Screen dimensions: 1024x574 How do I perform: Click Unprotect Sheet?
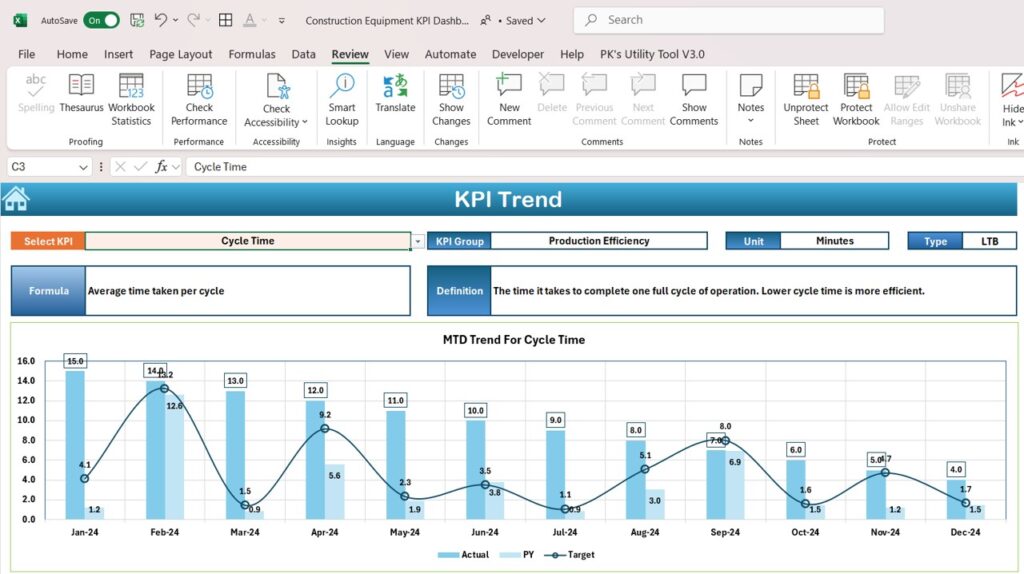[805, 100]
